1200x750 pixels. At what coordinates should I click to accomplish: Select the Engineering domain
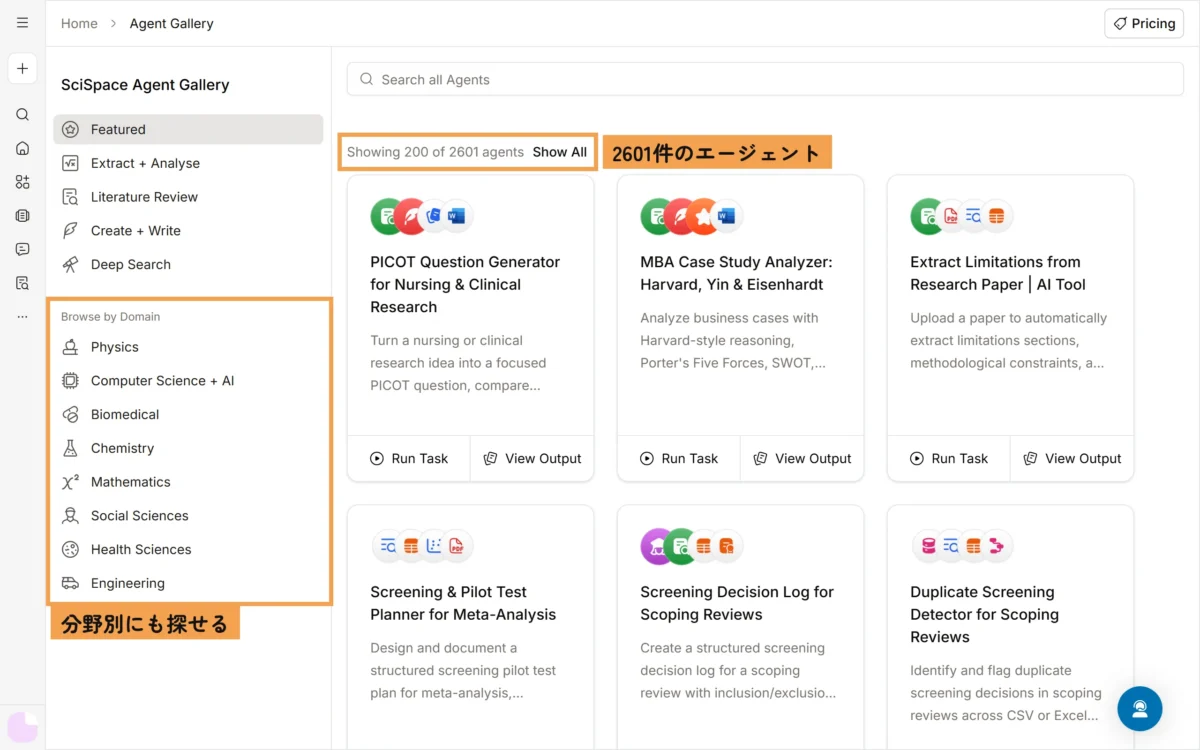[x=188, y=583]
